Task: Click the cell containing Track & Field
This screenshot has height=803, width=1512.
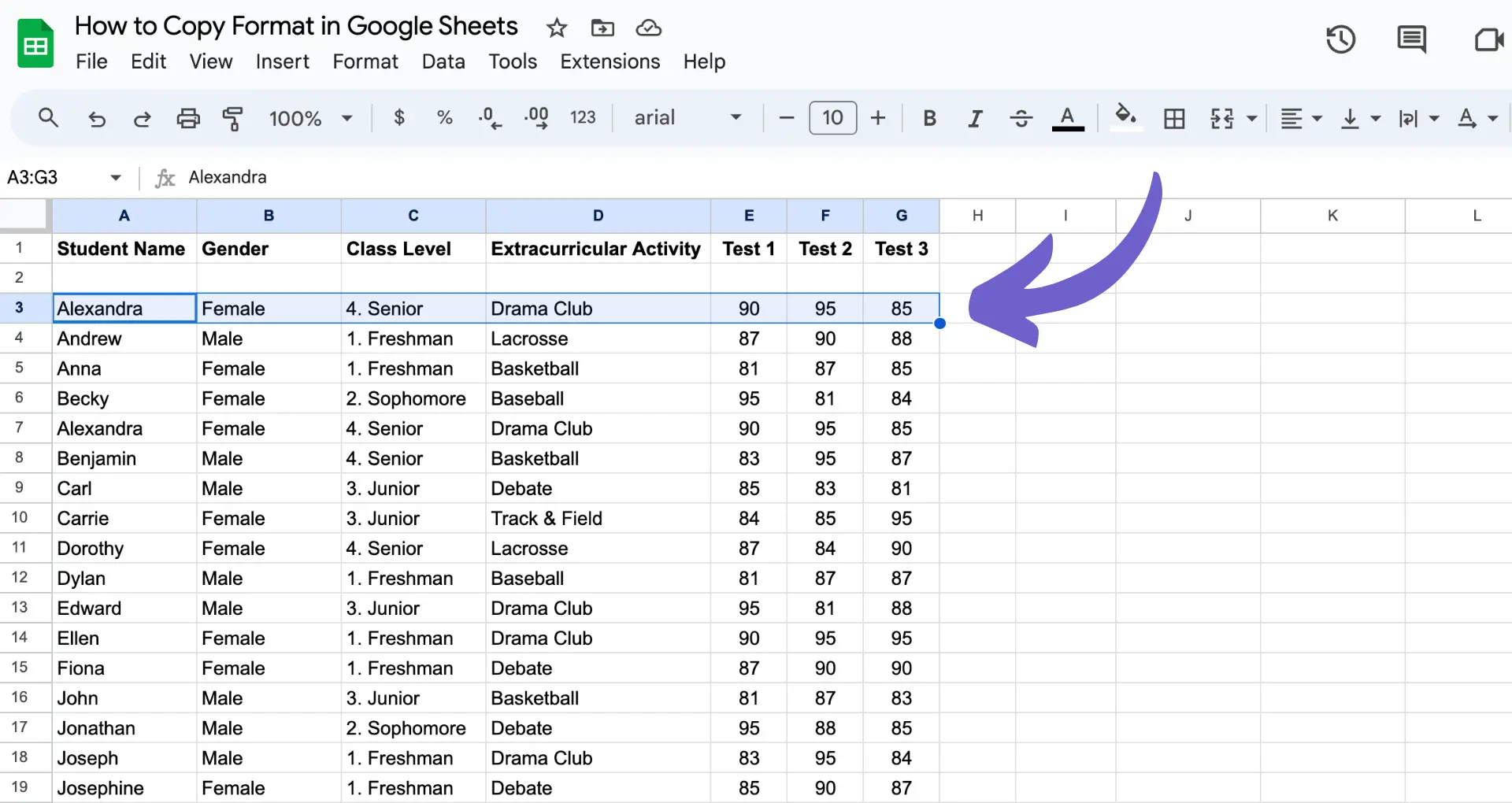Action: pos(598,518)
